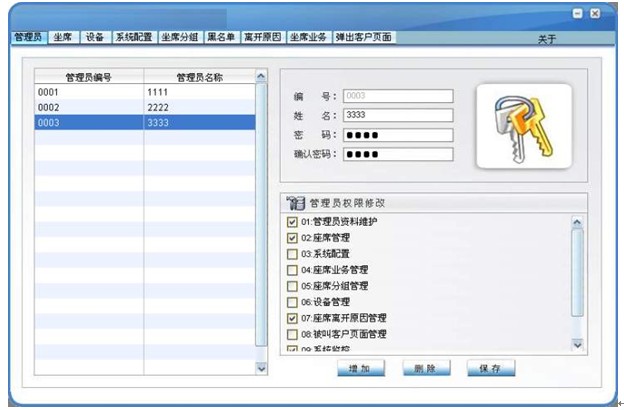Screen dimensions: 624x410
Task: Click the 管理员权限修改 panel header icon
Action: (x=296, y=202)
